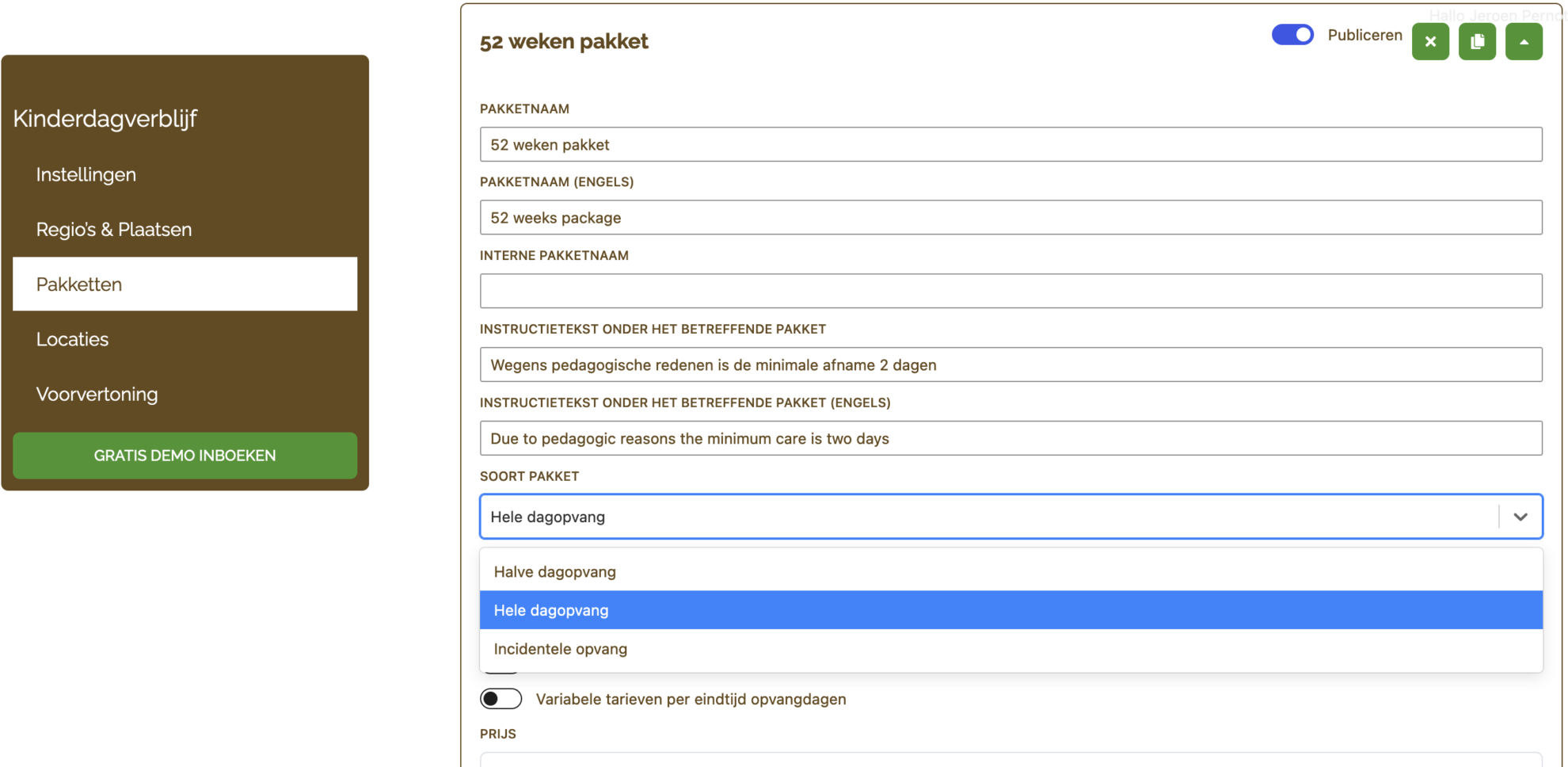Click the Gratis Demo Inboeken button
Viewport: 1568px width, 767px height.
(185, 456)
